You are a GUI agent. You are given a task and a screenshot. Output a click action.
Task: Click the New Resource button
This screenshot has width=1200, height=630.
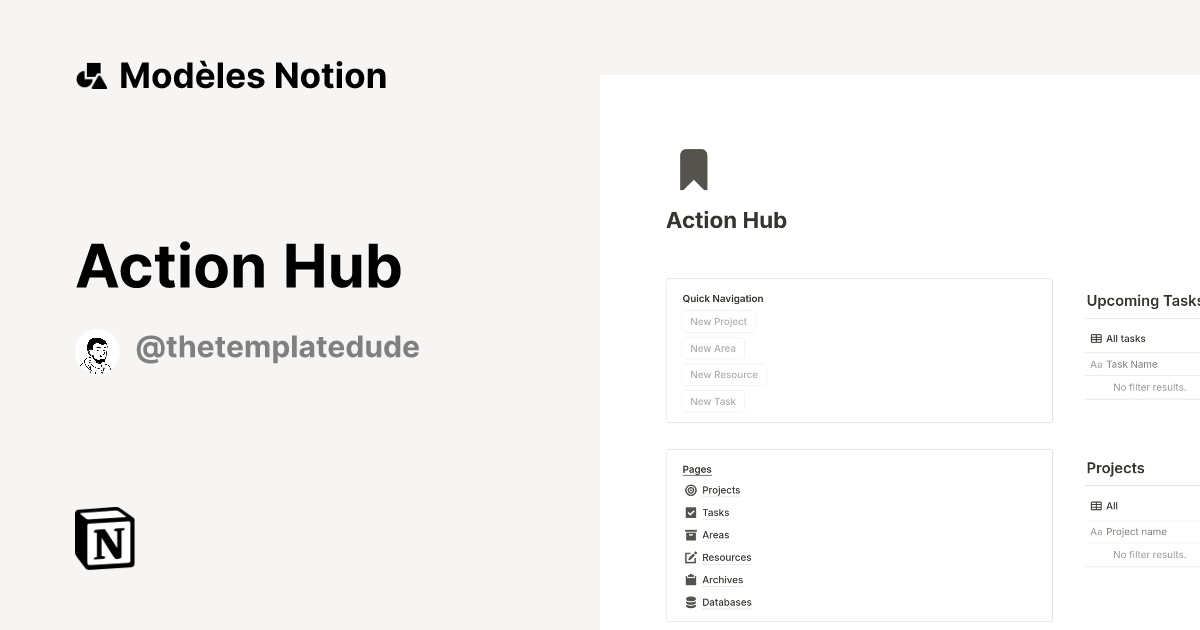[x=723, y=374]
